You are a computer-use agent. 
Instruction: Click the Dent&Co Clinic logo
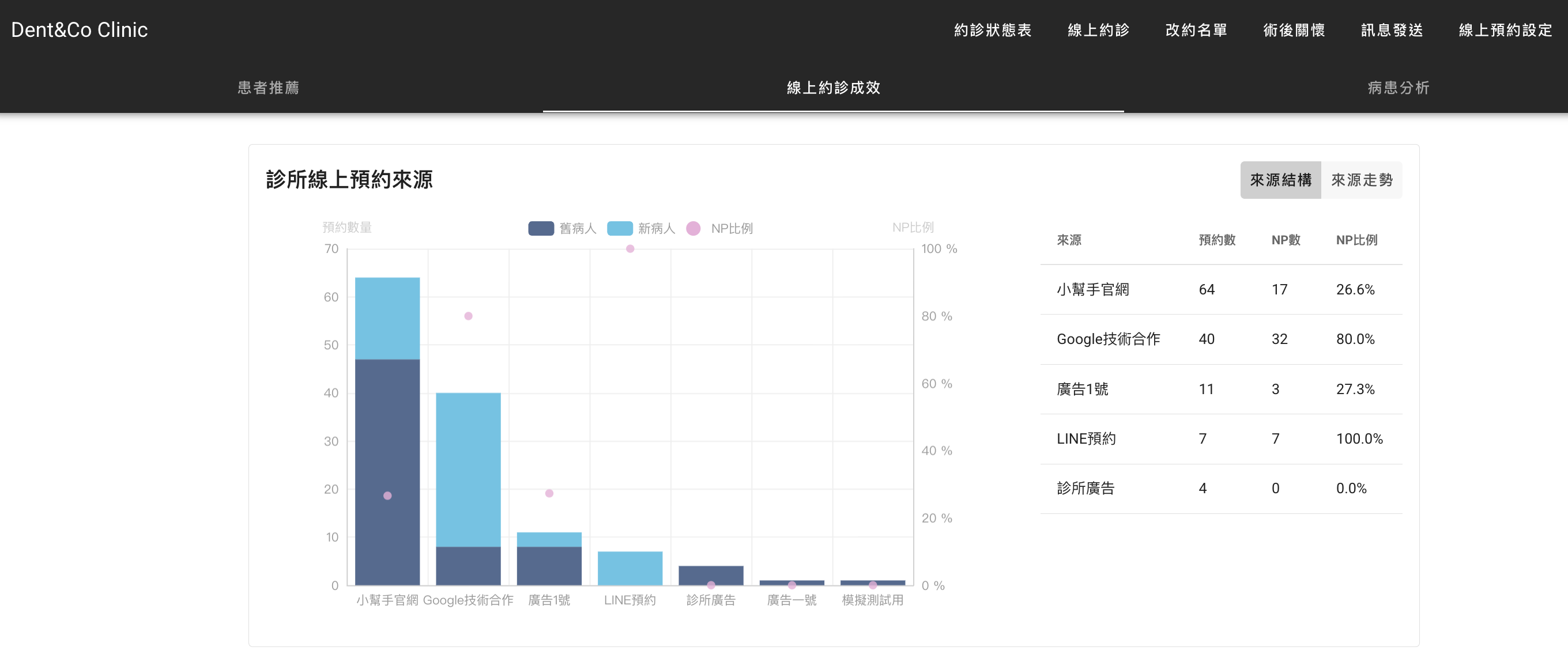(x=79, y=29)
